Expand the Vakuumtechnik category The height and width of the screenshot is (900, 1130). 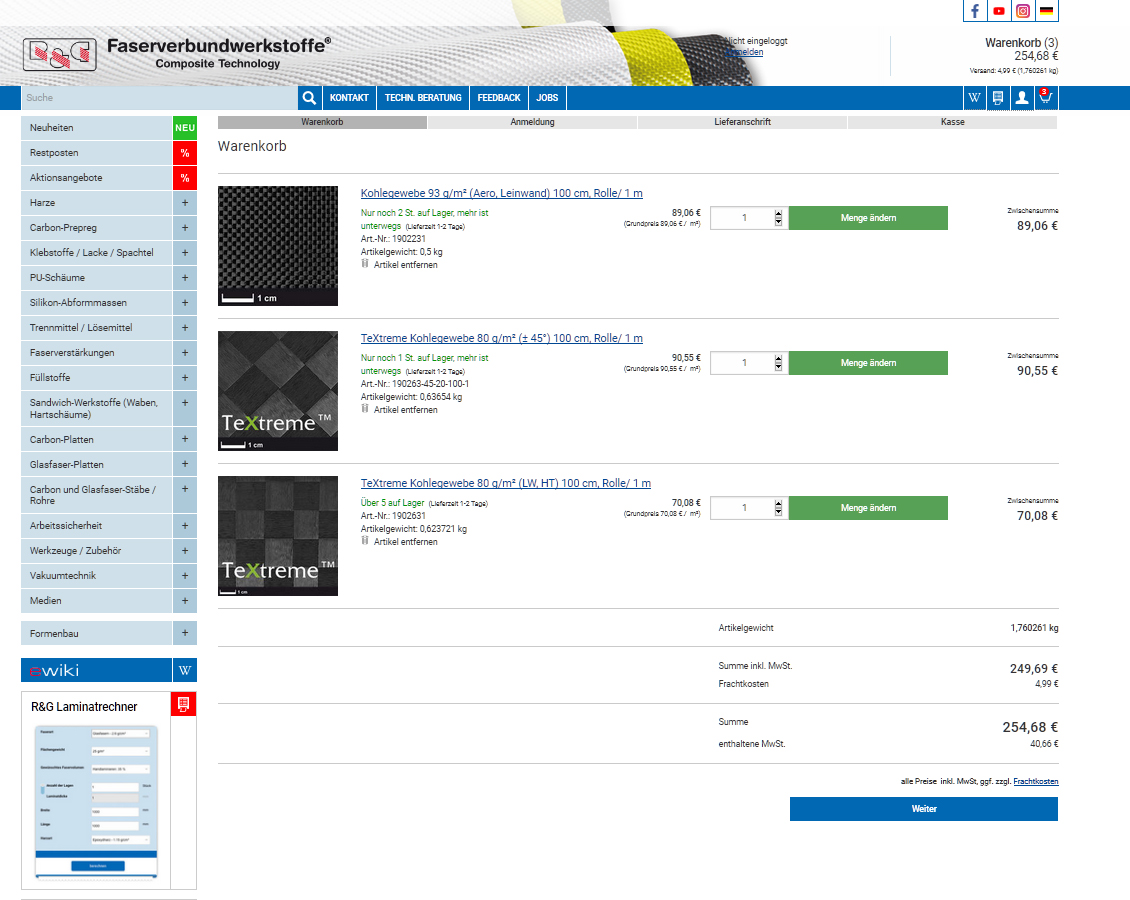point(185,576)
